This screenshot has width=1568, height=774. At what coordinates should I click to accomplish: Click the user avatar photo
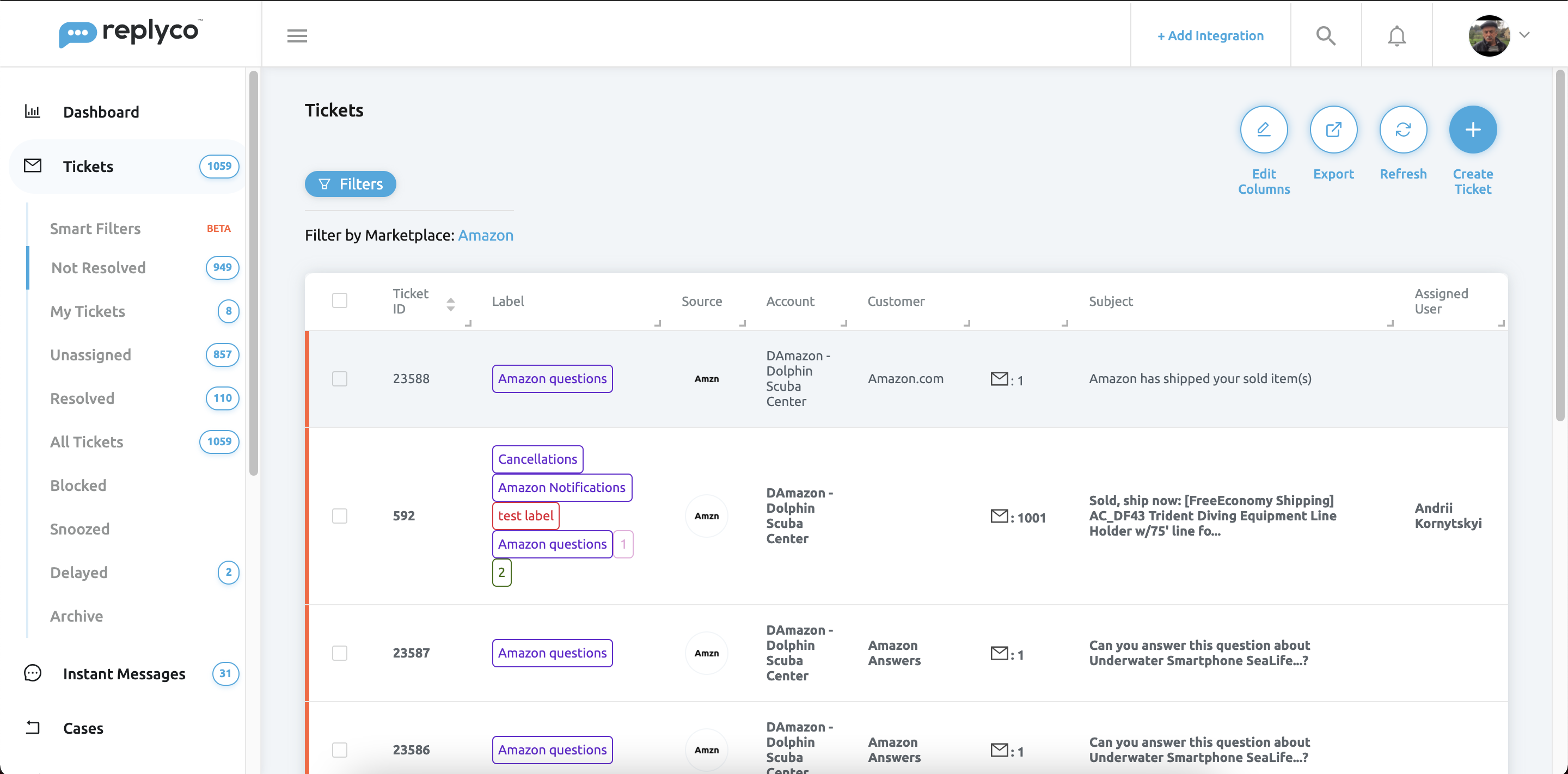(1489, 36)
